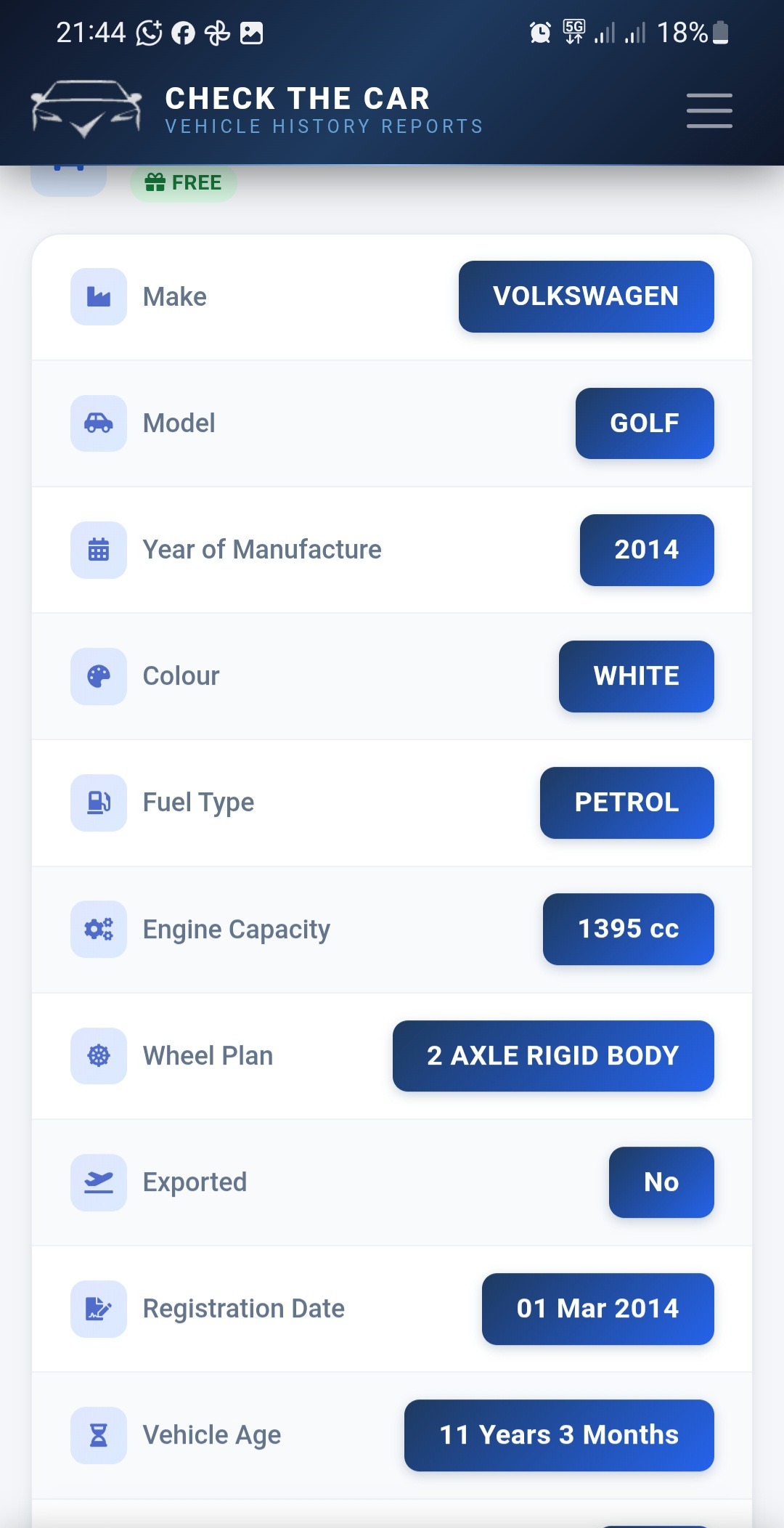Tap the 2 AXLE RIGID BODY badge

[x=553, y=1055]
